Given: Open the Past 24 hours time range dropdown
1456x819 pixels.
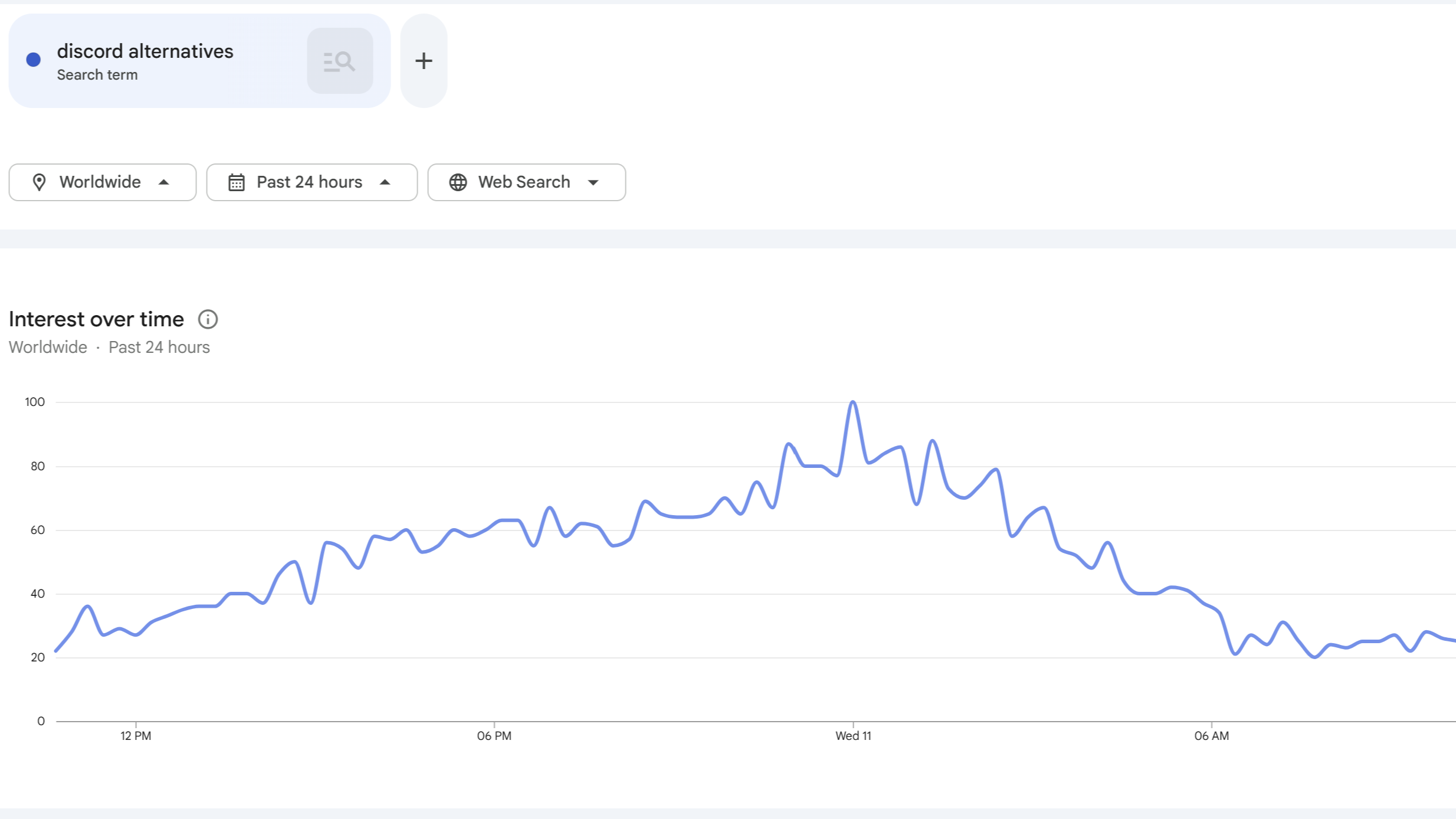Looking at the screenshot, I should coord(311,182).
